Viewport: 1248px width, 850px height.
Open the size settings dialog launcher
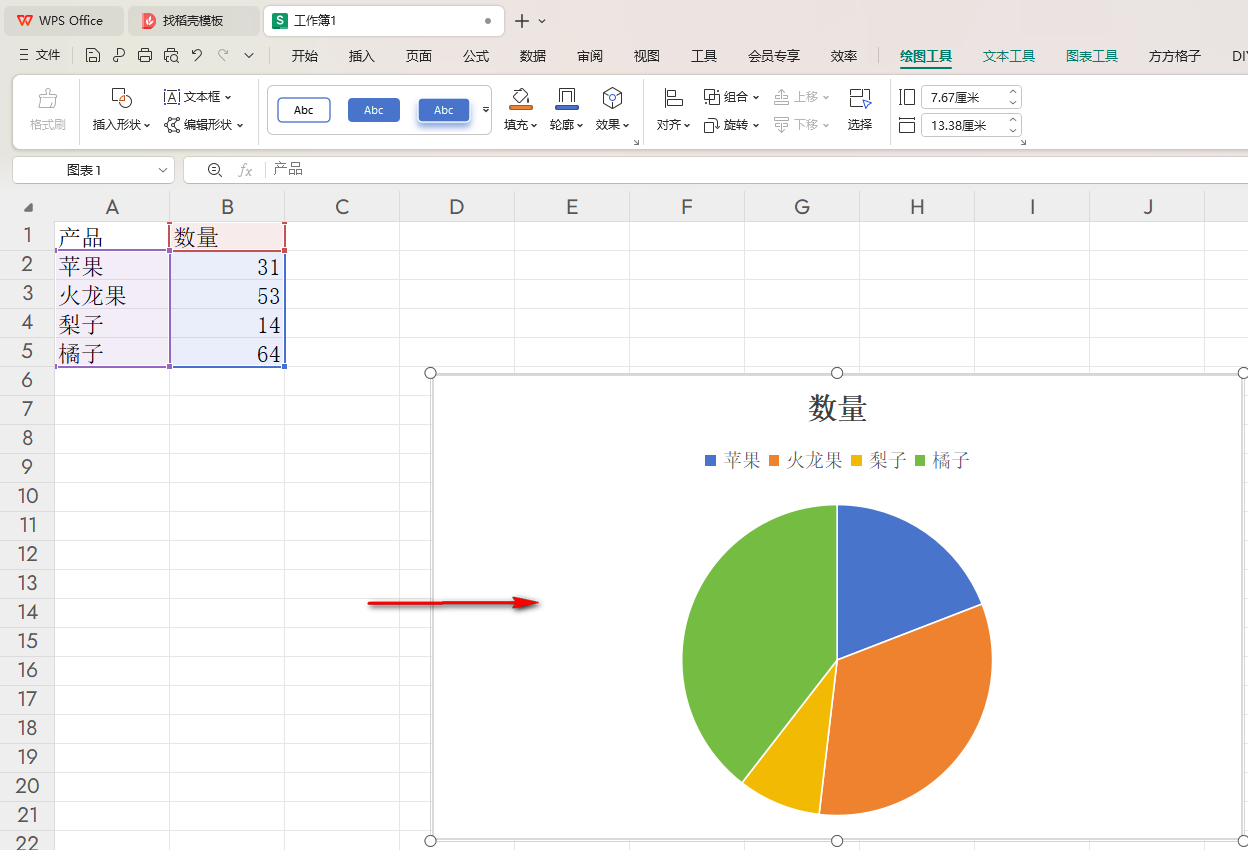tap(1023, 143)
